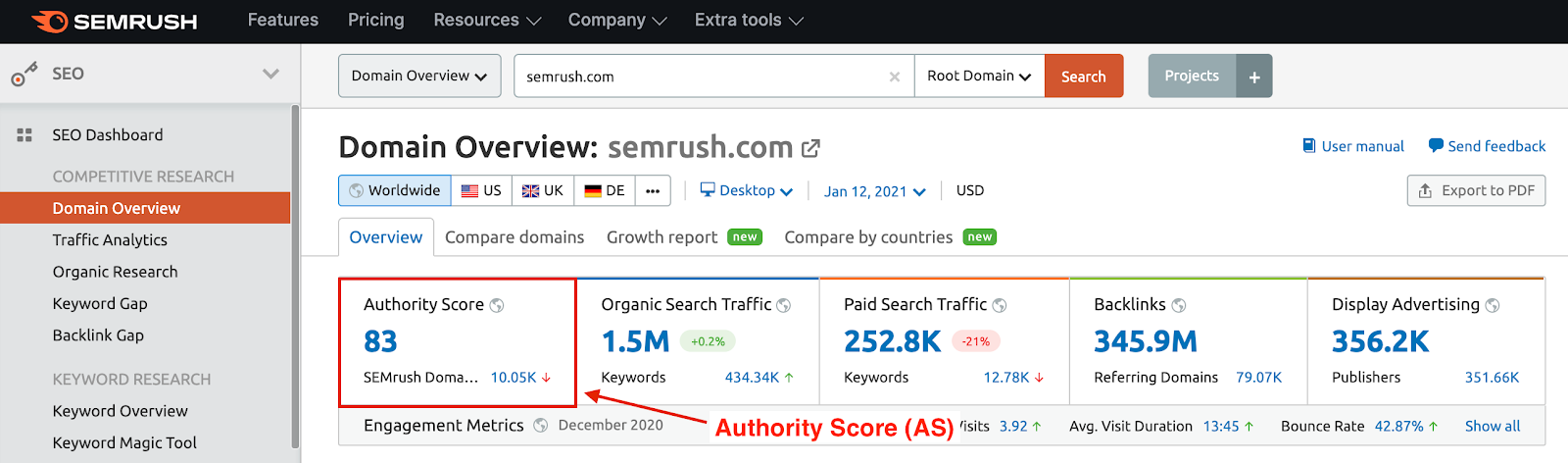Click globe icon beside Engagement Metrics
Screen dimensions: 1568x463
541,426
